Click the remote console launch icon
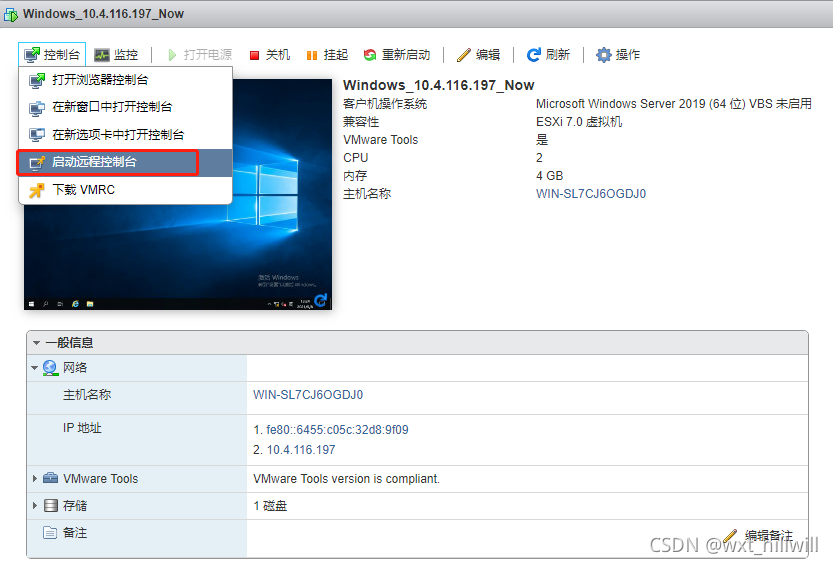Screen dimensions: 833x565 (37, 162)
